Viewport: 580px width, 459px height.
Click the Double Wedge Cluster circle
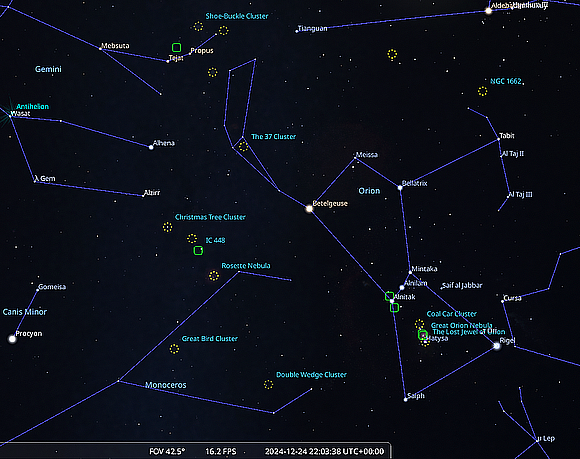click(269, 385)
